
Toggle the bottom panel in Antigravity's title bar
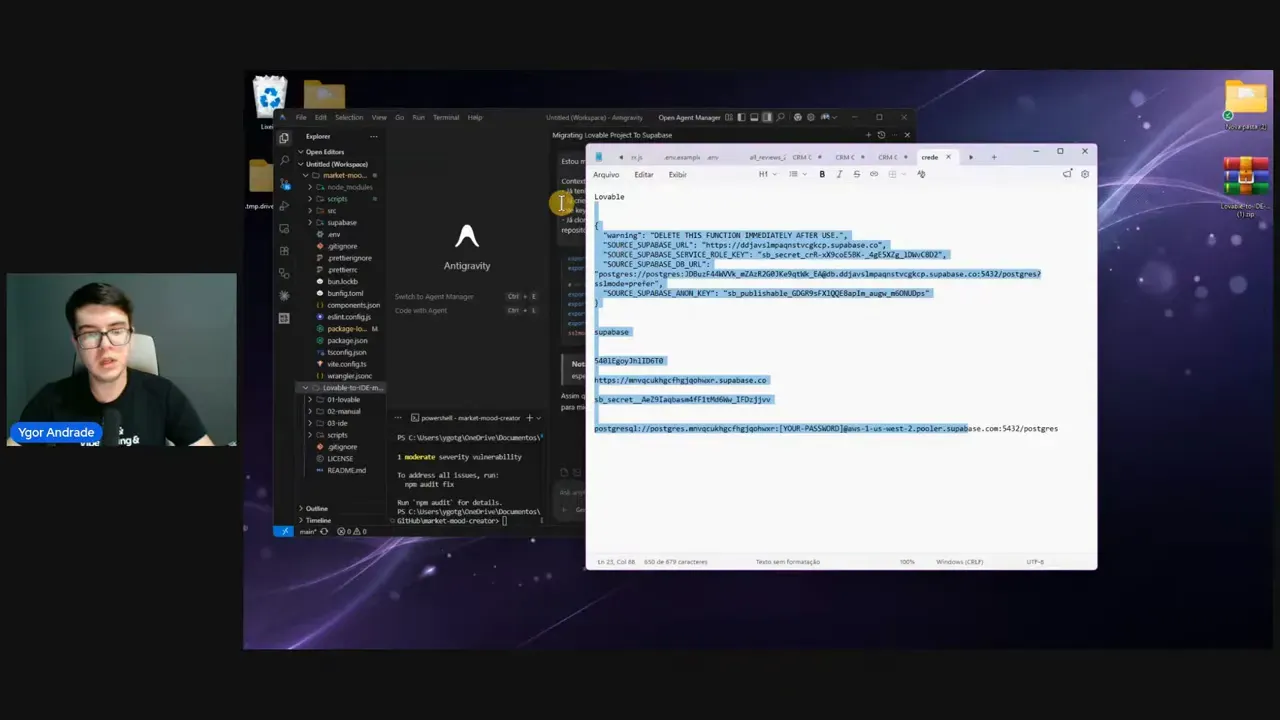click(754, 117)
